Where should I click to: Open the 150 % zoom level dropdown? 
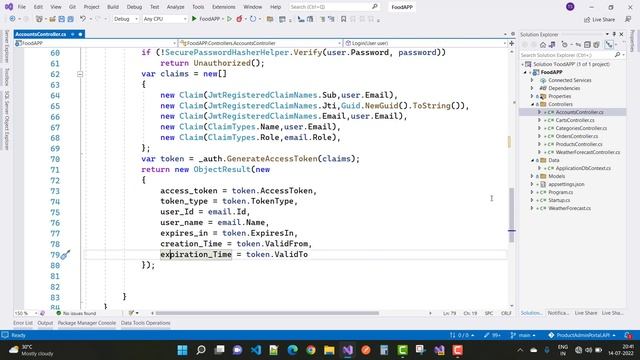(26, 313)
